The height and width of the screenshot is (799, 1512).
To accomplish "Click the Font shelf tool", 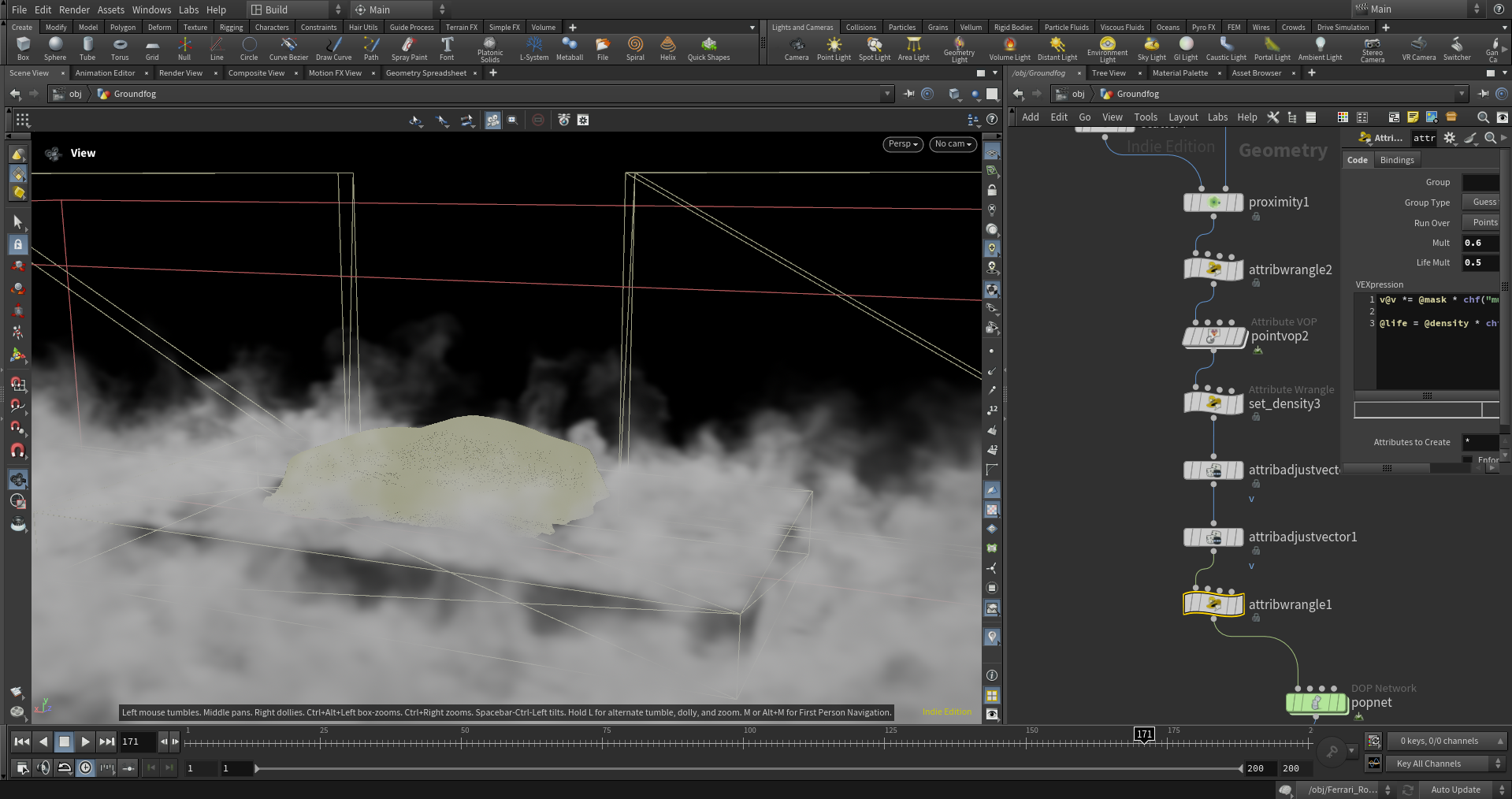I will click(x=447, y=48).
